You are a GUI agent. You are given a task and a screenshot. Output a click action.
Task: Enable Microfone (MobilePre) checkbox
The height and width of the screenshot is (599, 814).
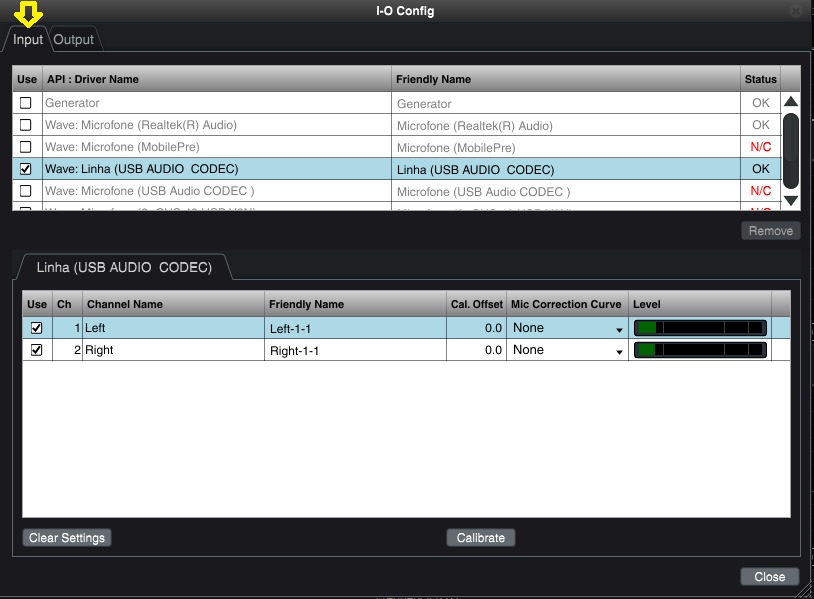pos(26,147)
